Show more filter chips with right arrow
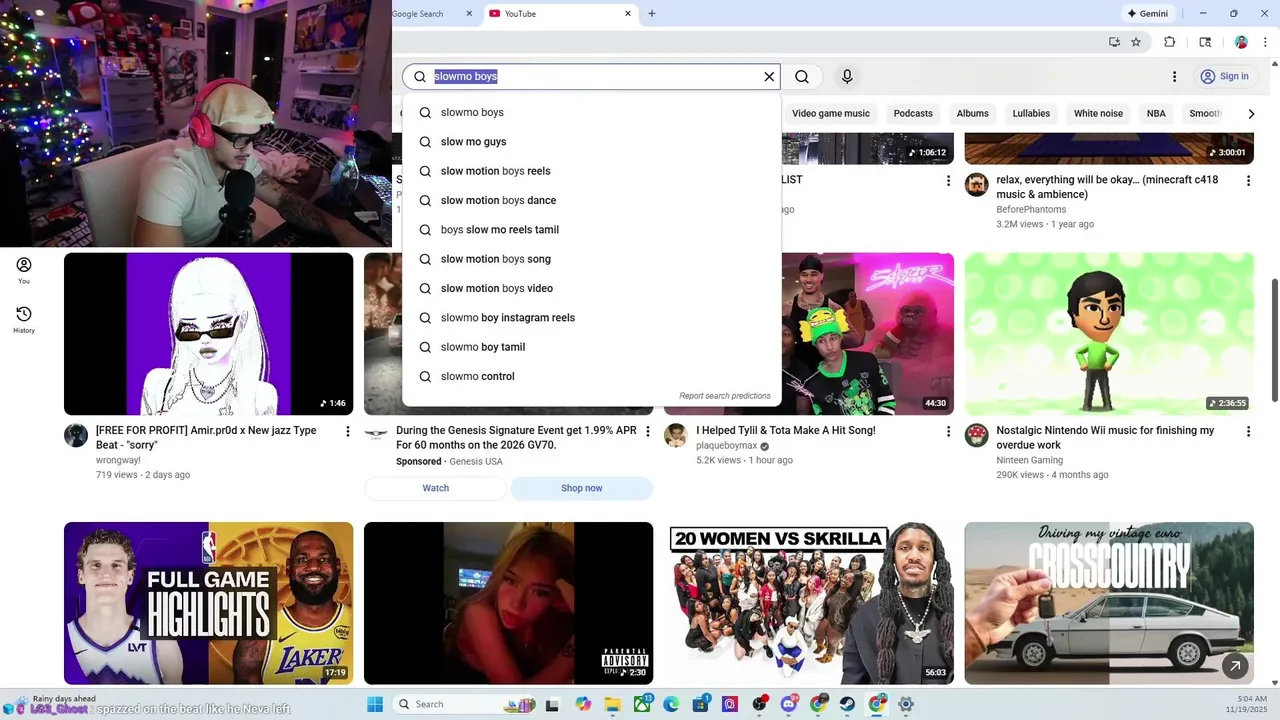The image size is (1280, 720). point(1251,114)
